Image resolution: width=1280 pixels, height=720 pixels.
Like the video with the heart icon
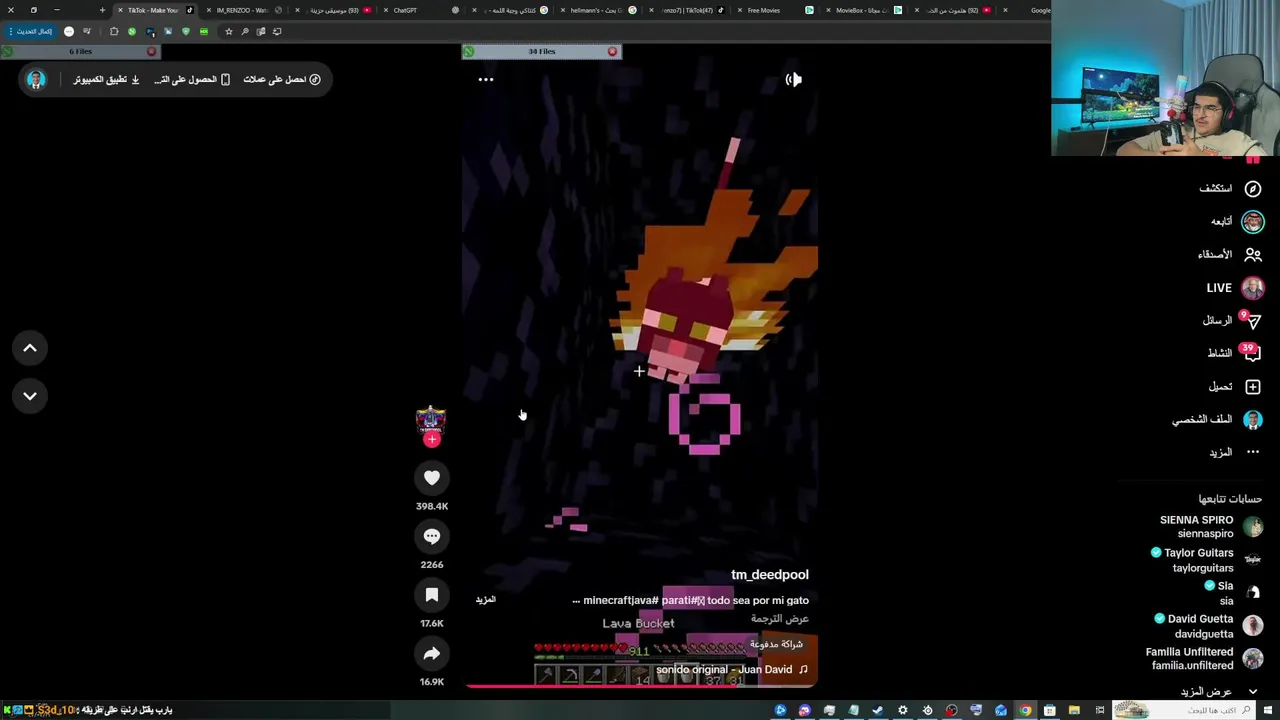click(x=431, y=478)
